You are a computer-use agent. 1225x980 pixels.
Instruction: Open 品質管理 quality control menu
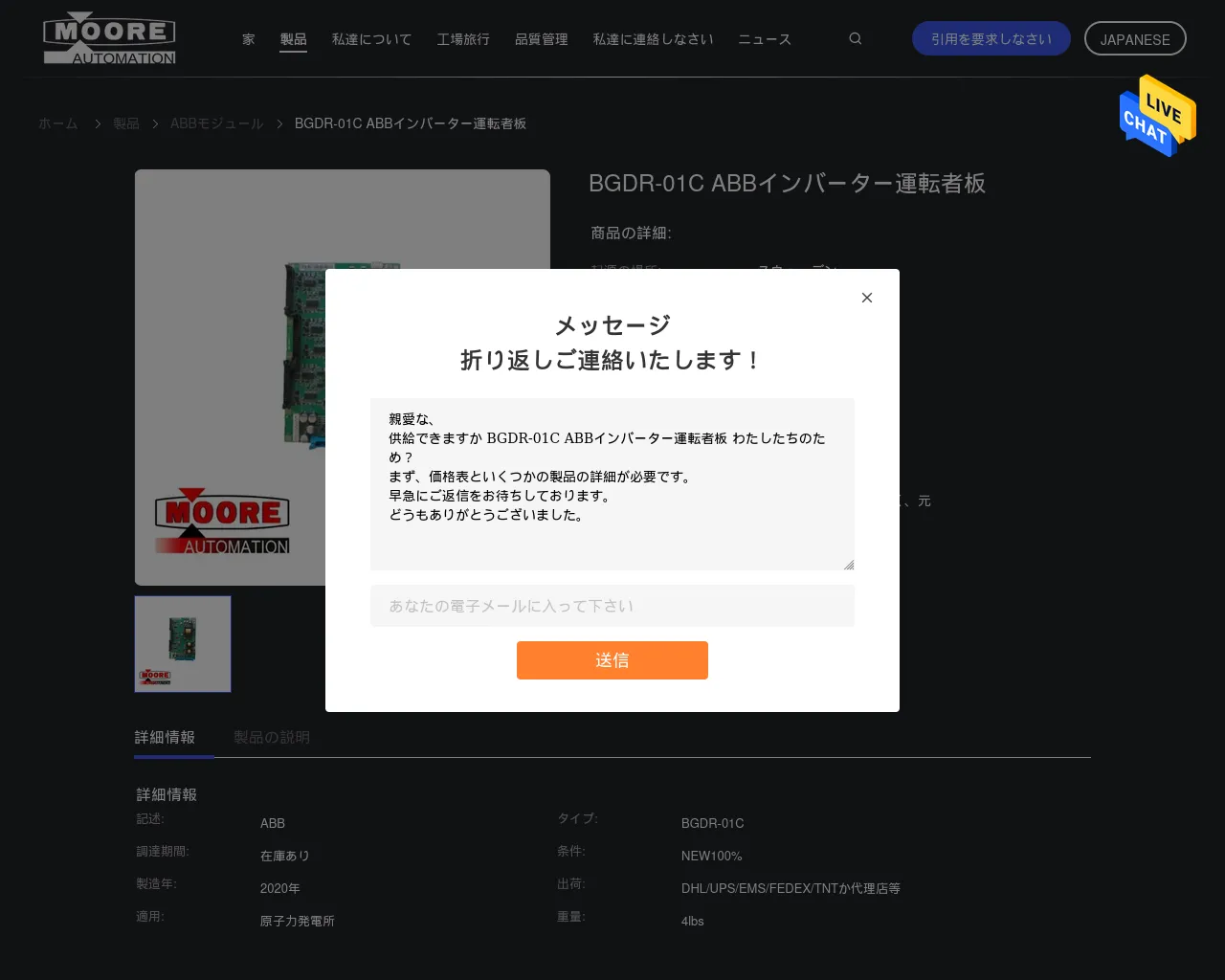(x=542, y=39)
